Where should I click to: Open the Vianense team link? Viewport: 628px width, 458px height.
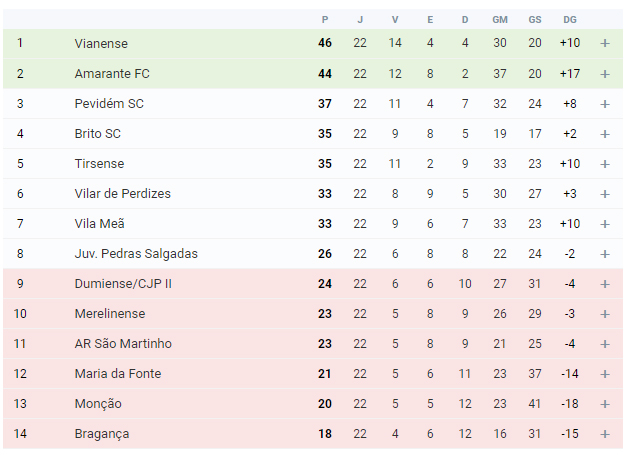click(101, 43)
